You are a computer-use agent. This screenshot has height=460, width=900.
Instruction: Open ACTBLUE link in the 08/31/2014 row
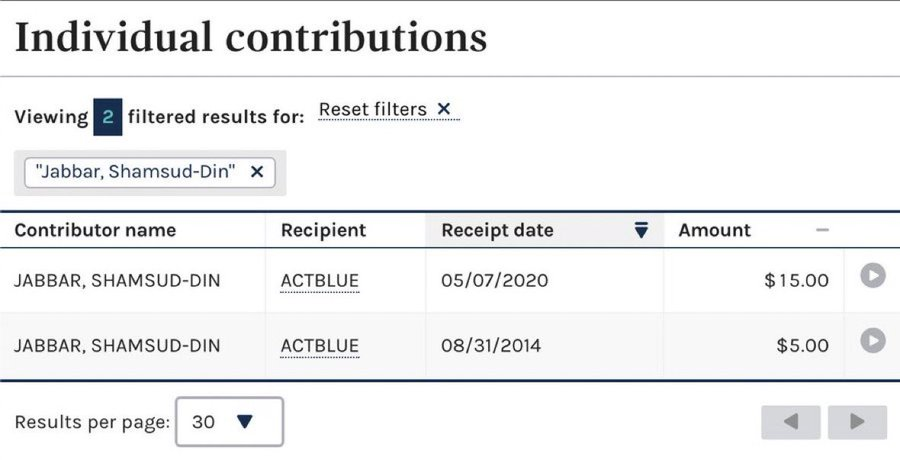(x=319, y=346)
